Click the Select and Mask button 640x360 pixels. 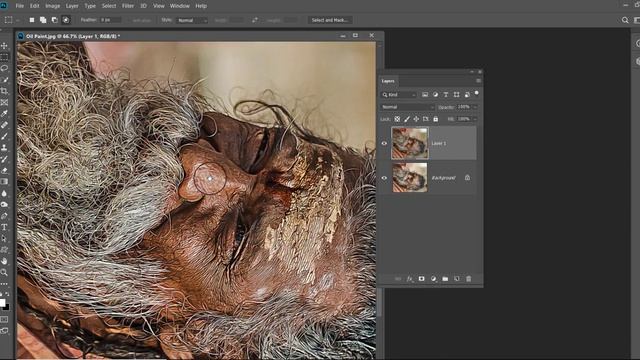pos(330,20)
